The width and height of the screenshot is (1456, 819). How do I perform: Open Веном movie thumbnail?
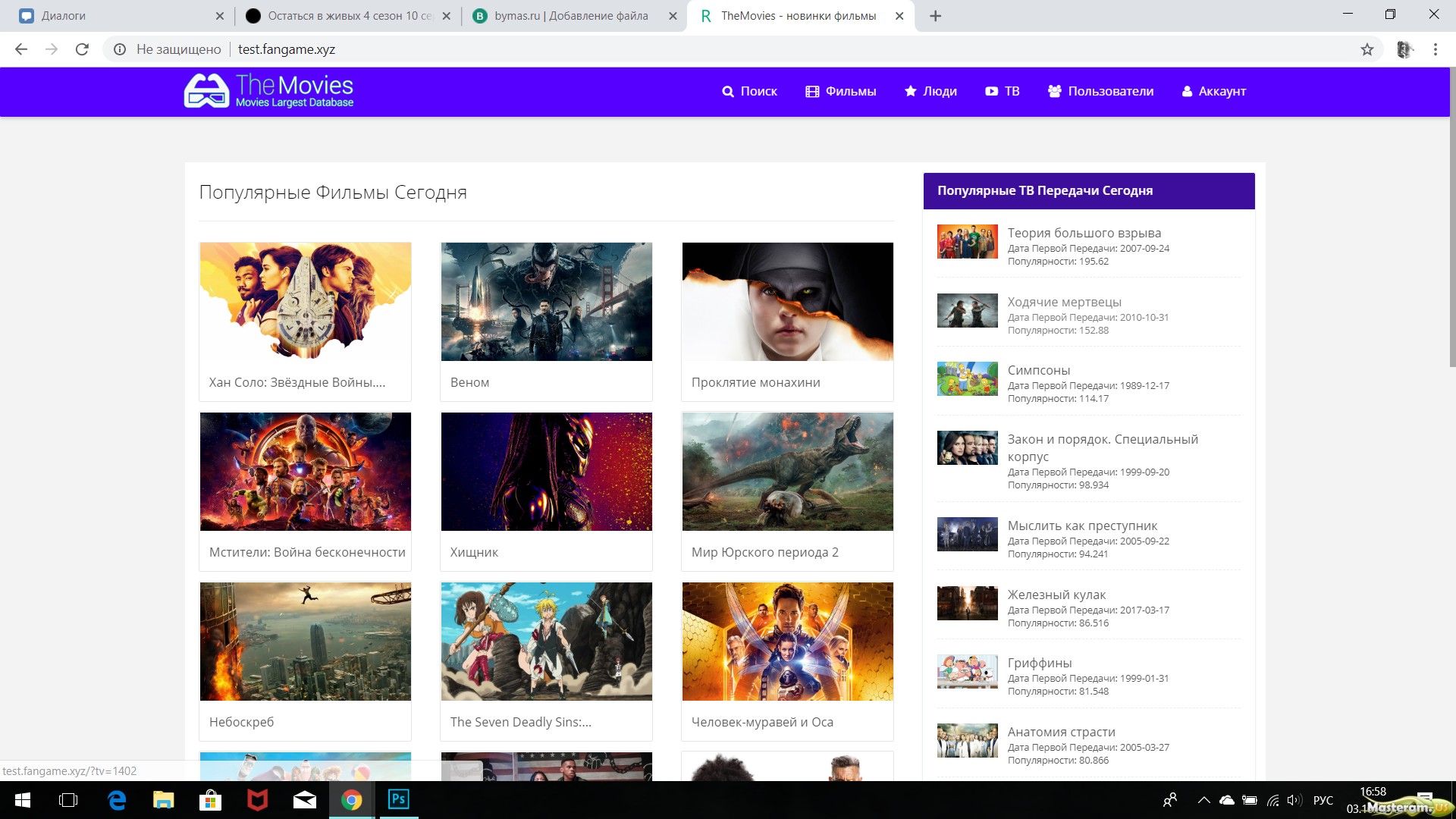(546, 302)
